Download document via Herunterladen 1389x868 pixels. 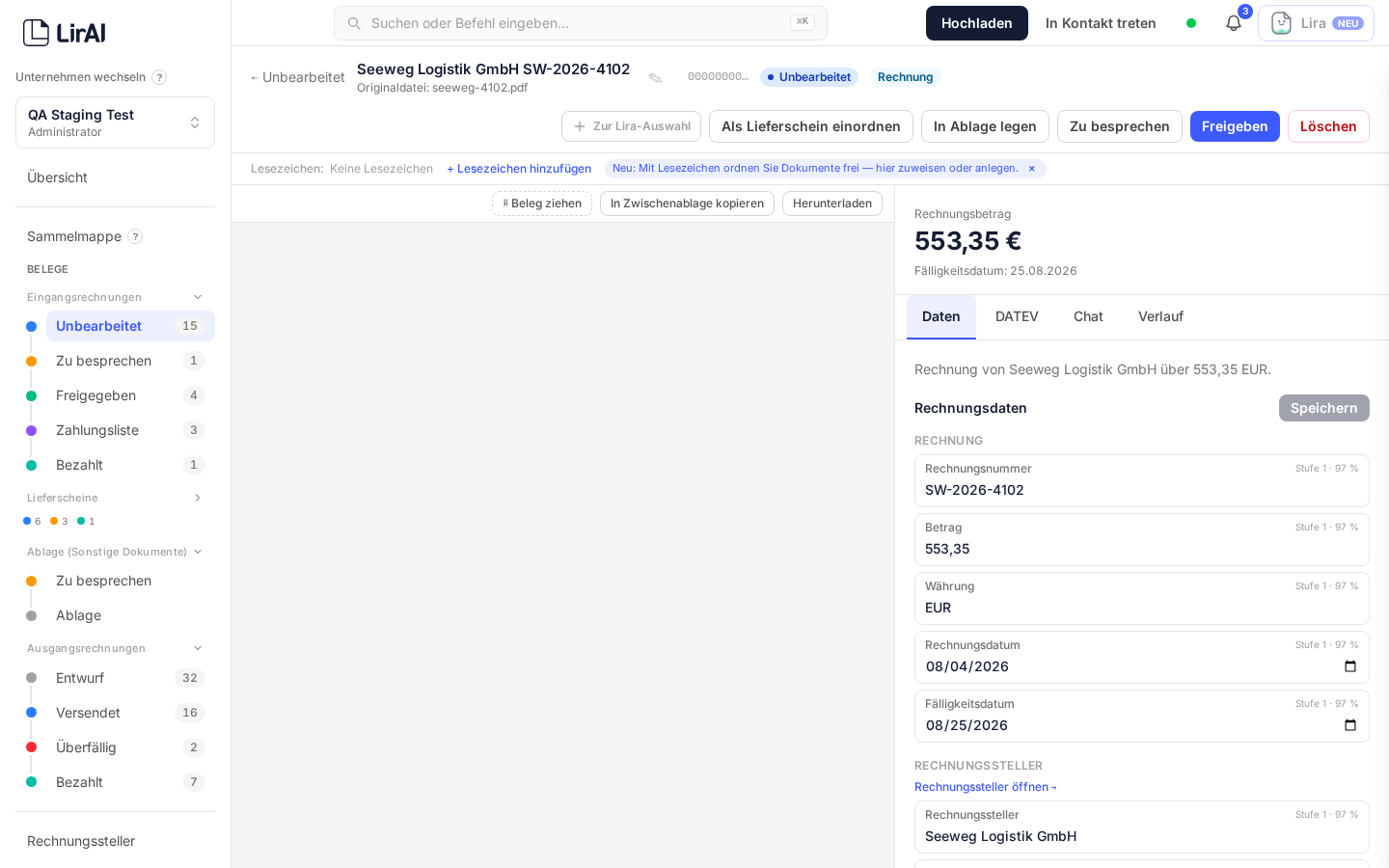tap(832, 203)
